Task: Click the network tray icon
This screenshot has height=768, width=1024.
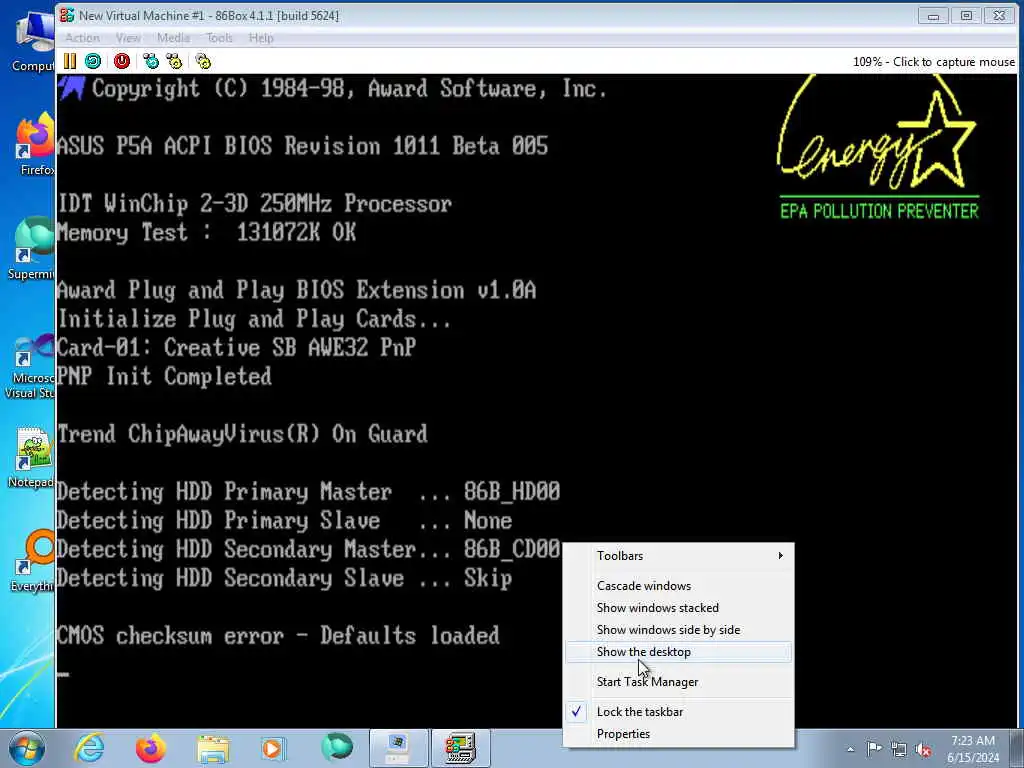Action: (899, 750)
